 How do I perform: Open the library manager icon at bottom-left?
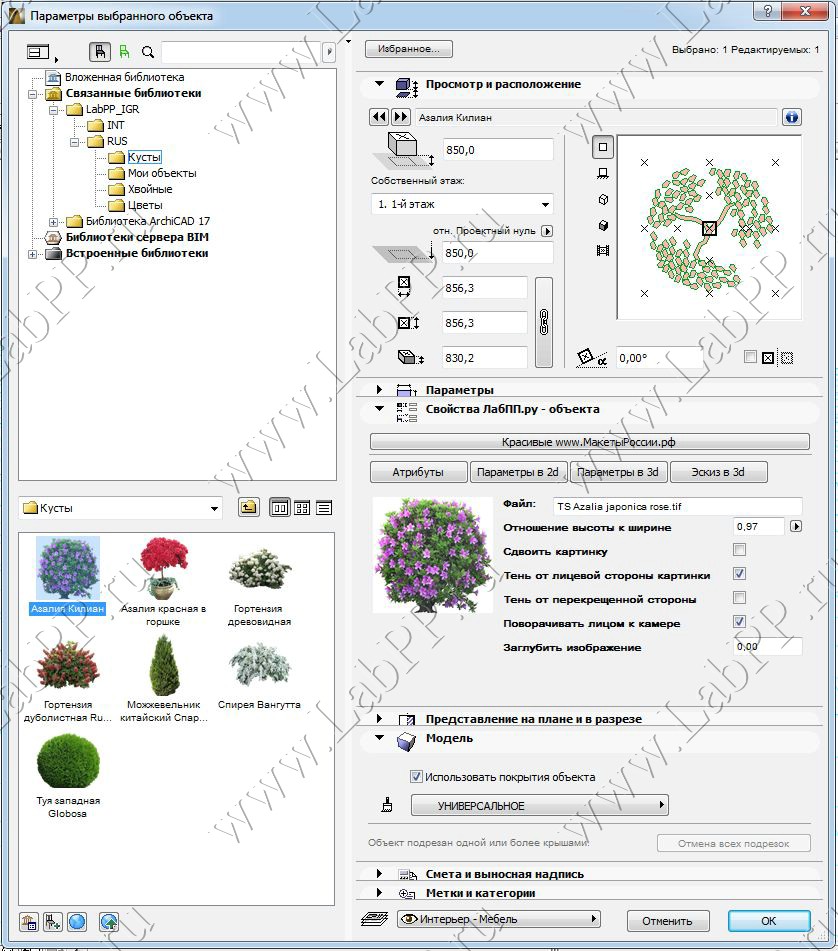pos(28,922)
